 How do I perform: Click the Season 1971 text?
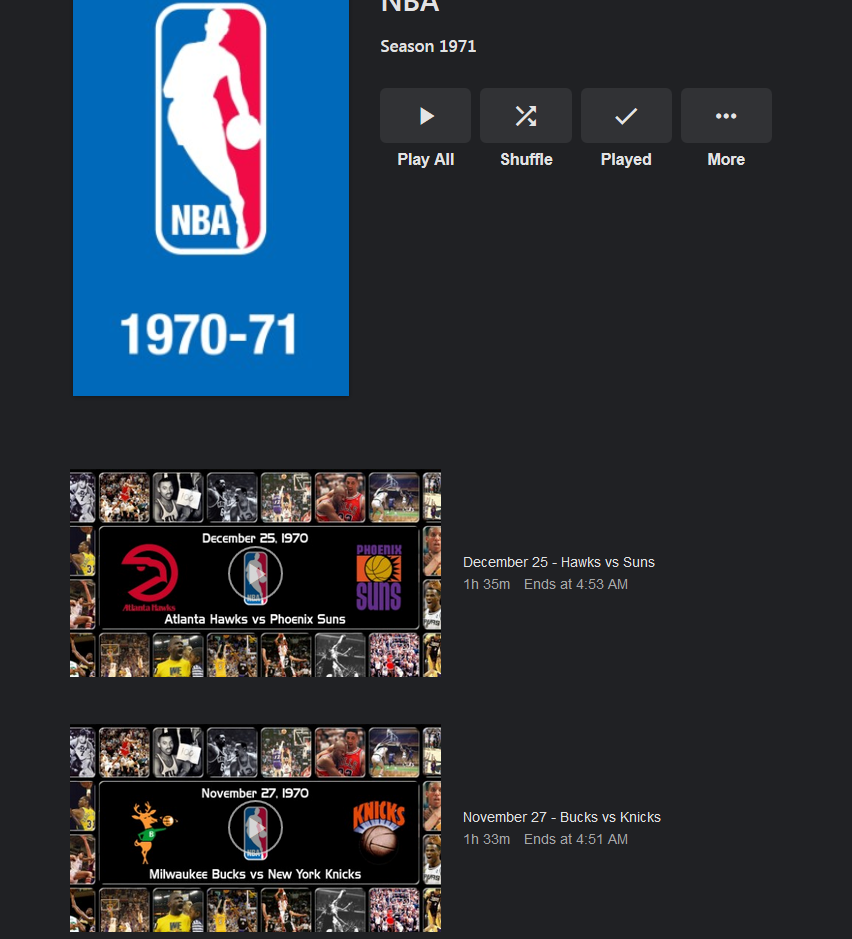(x=428, y=46)
